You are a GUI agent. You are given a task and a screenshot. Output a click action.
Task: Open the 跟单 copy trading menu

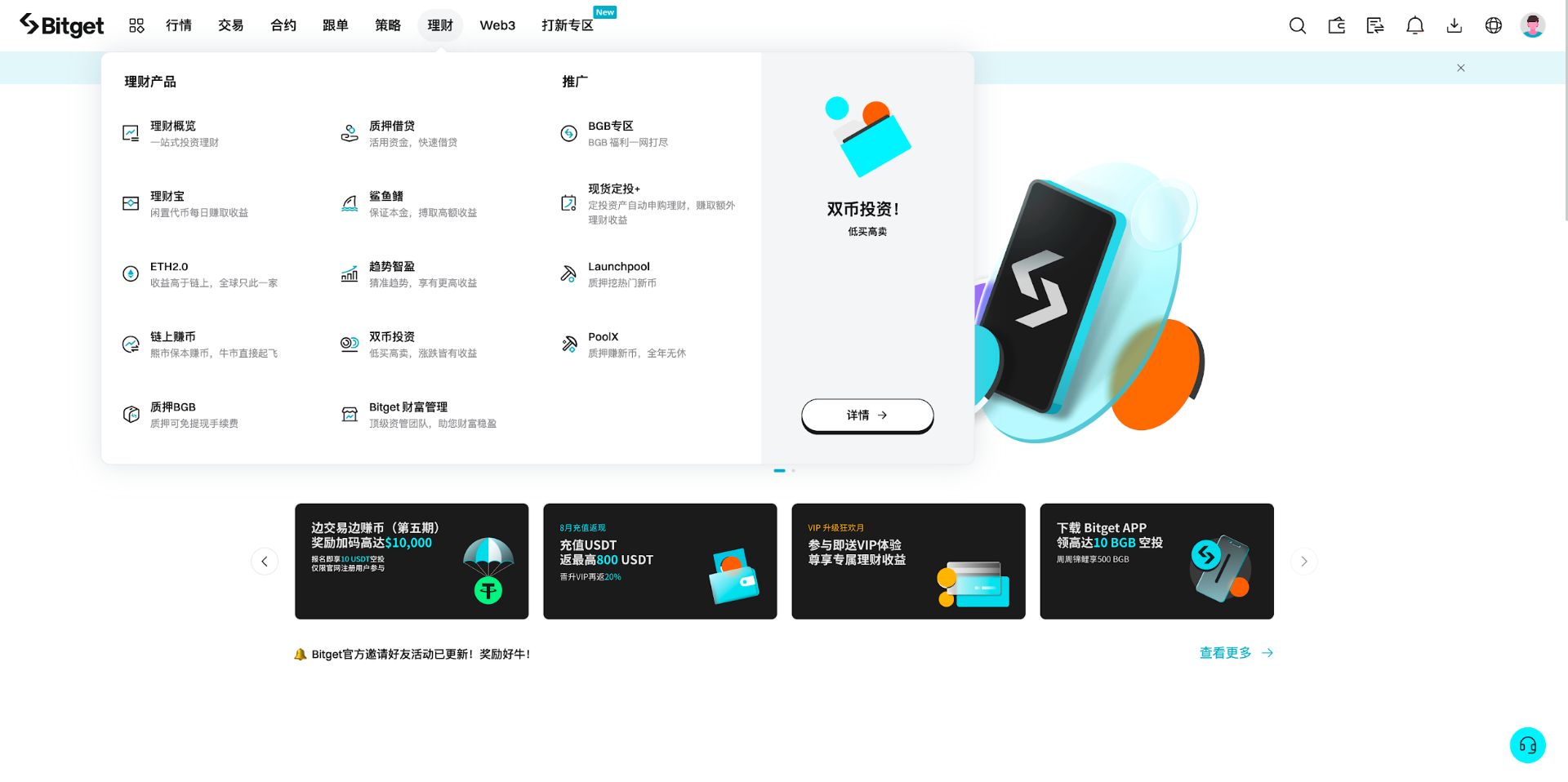pyautogui.click(x=336, y=25)
